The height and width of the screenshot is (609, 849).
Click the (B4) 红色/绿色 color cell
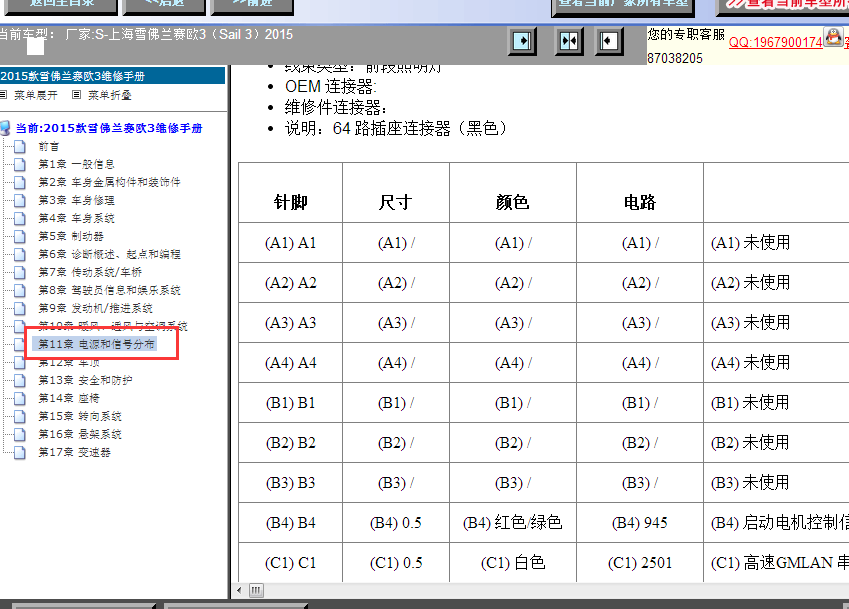pos(513,522)
